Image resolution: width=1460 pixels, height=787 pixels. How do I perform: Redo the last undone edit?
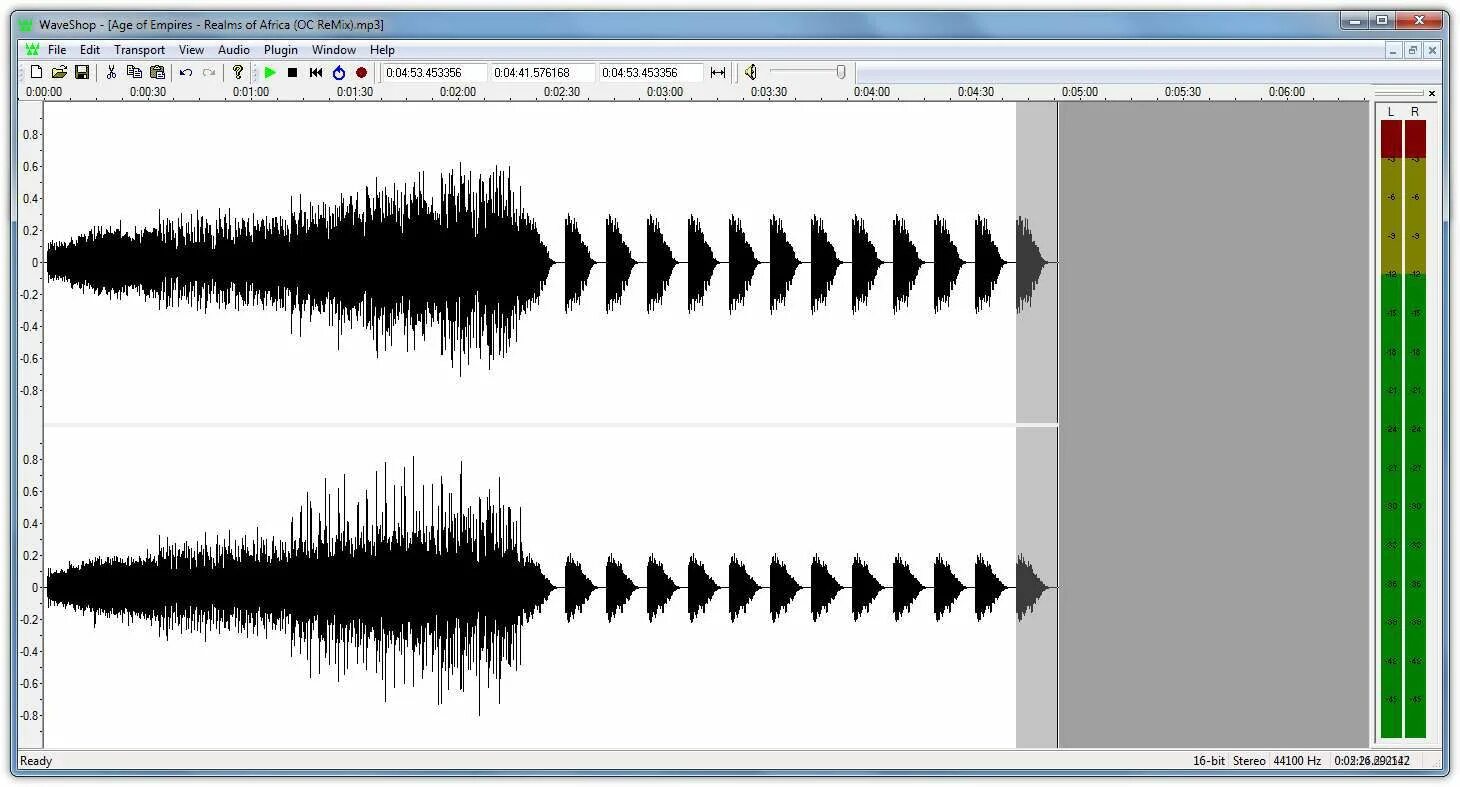pyautogui.click(x=208, y=72)
